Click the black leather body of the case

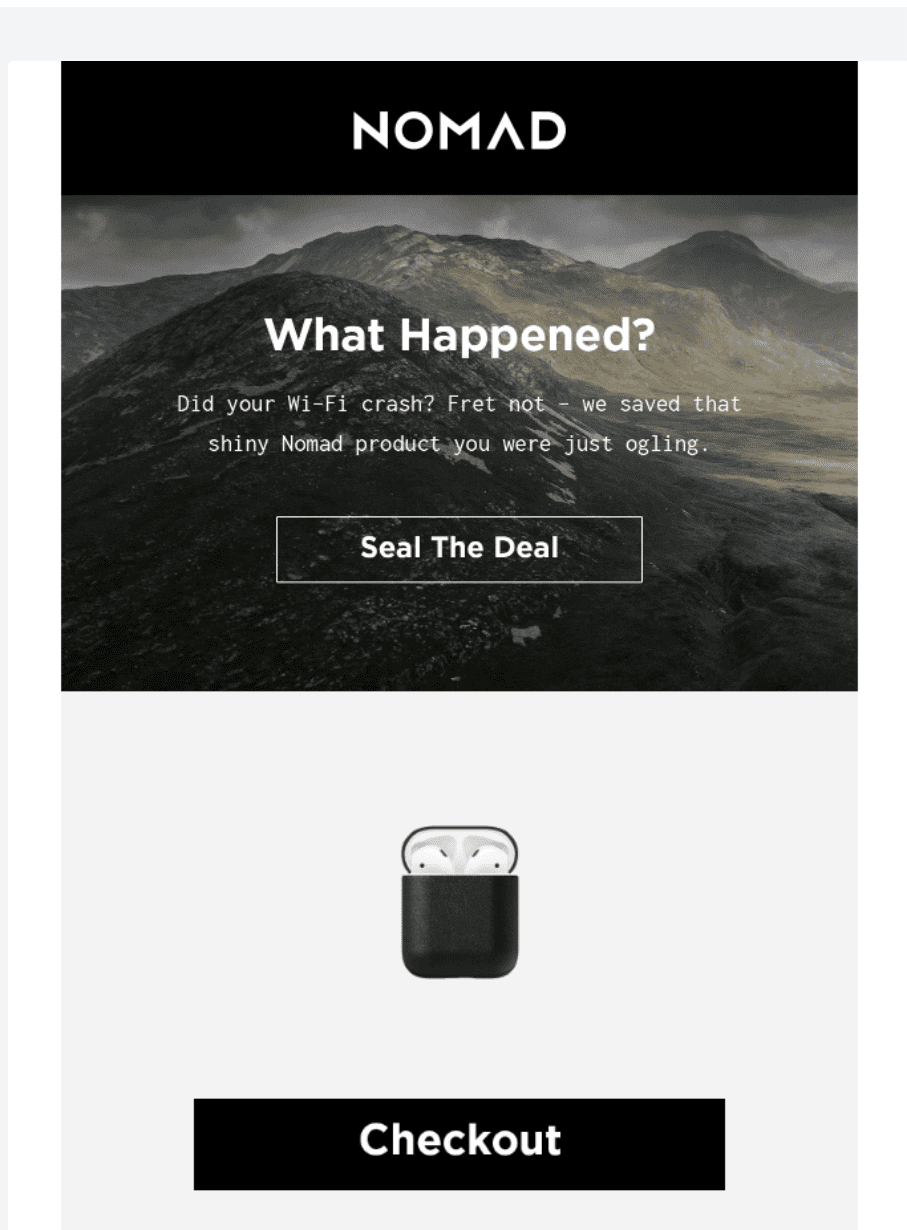coord(460,926)
